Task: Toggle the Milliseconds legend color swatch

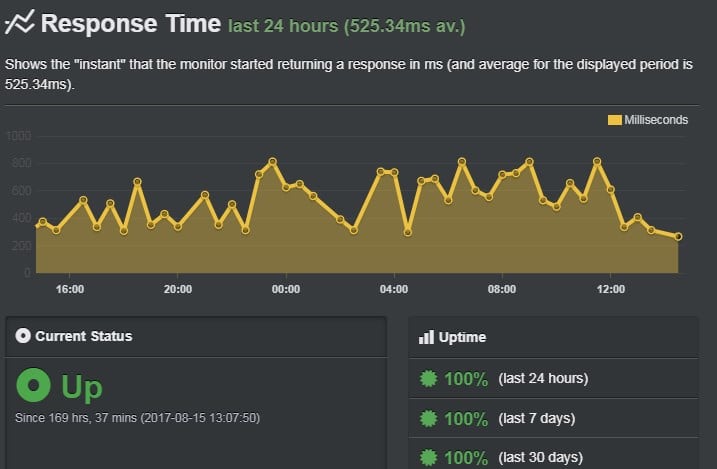Action: (x=615, y=120)
